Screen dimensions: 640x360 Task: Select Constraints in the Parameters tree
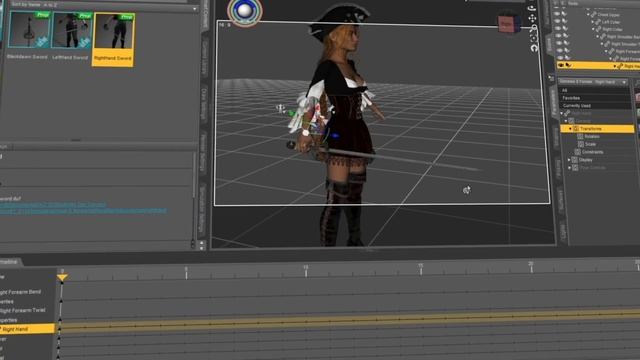[x=592, y=152]
